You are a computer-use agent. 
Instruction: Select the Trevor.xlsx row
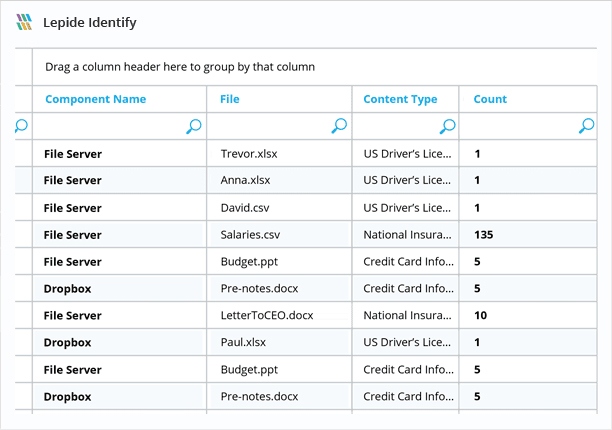tap(247, 154)
